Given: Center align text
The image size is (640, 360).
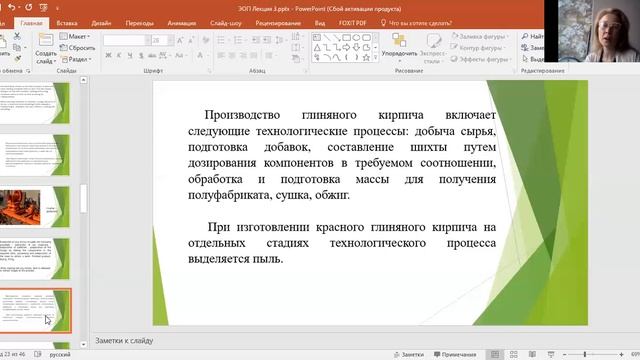Looking at the screenshot, I should (x=232, y=56).
